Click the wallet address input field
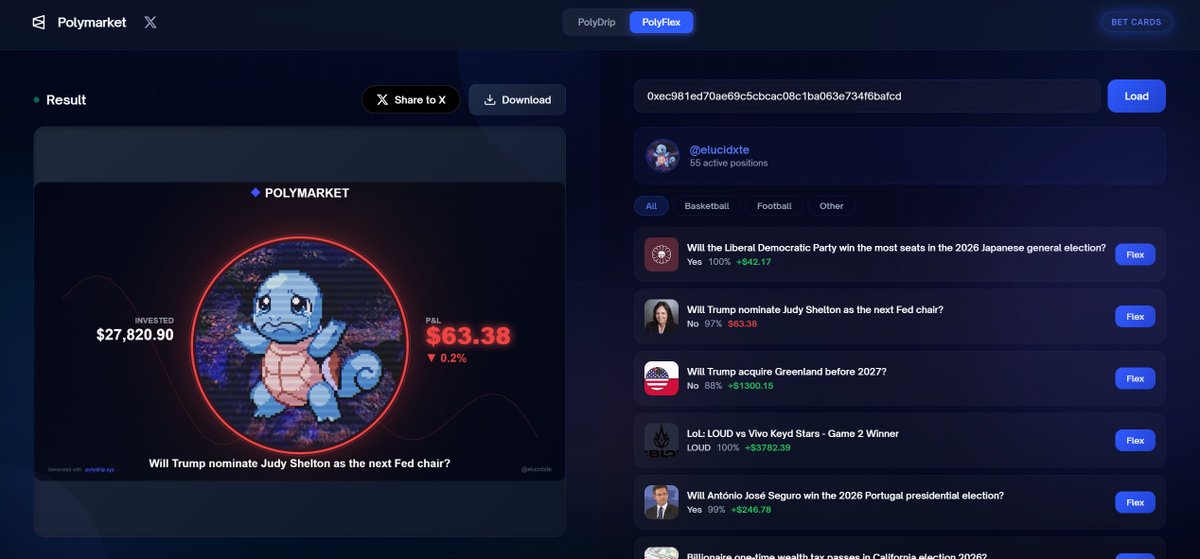This screenshot has width=1200, height=559. 867,96
